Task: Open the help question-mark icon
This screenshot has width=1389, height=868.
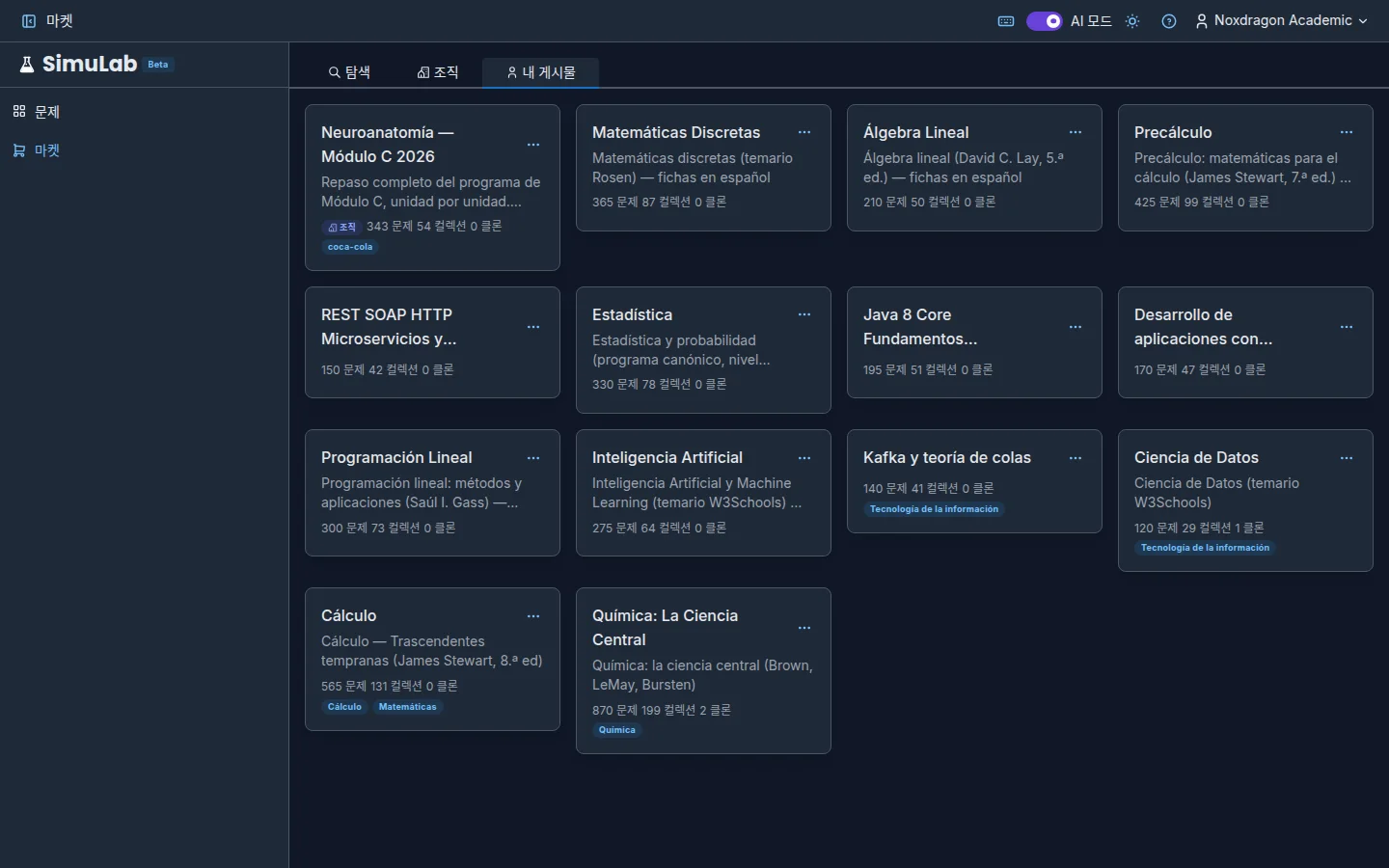Action: coord(1169,21)
